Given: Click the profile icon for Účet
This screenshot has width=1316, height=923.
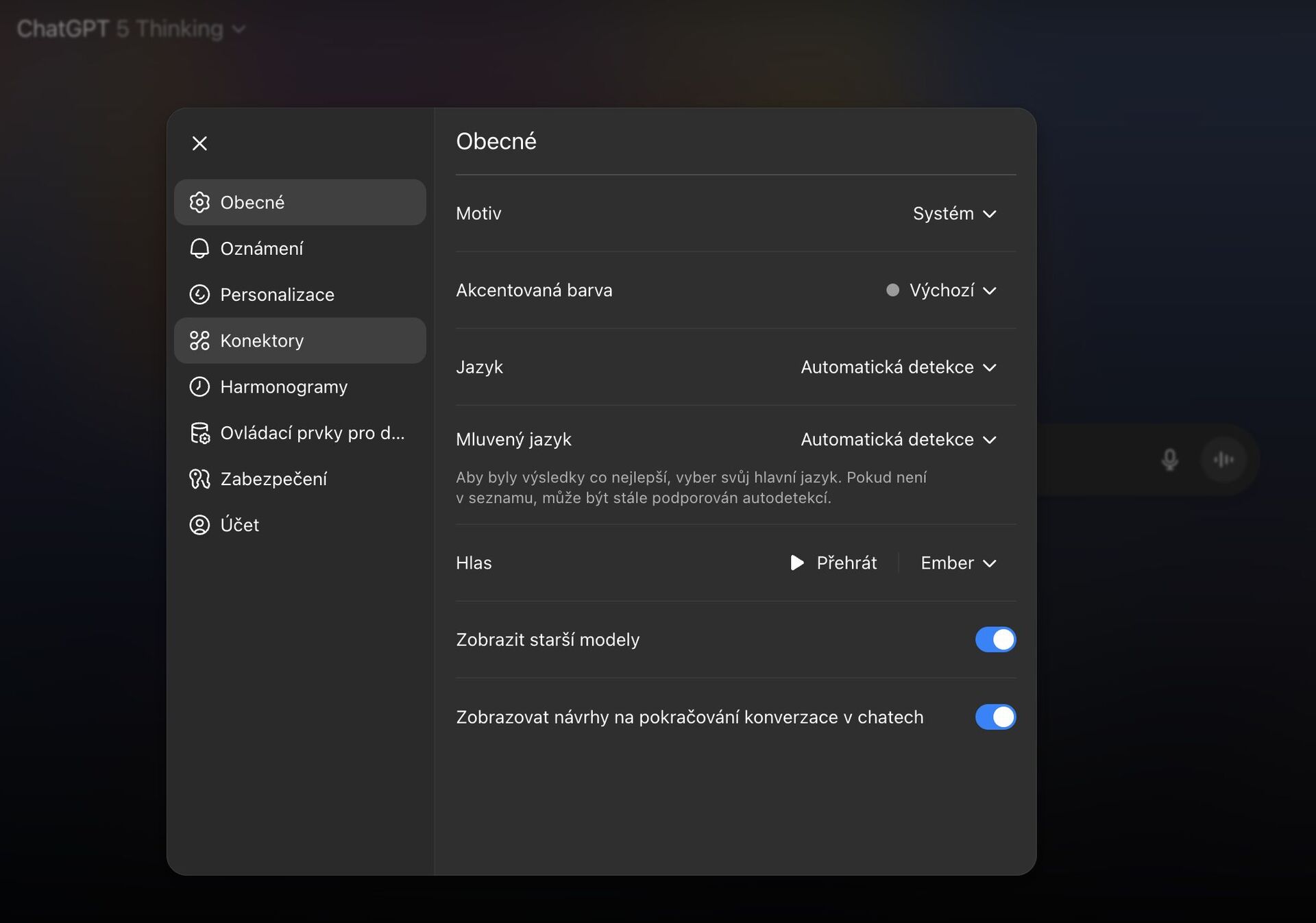Looking at the screenshot, I should (199, 525).
